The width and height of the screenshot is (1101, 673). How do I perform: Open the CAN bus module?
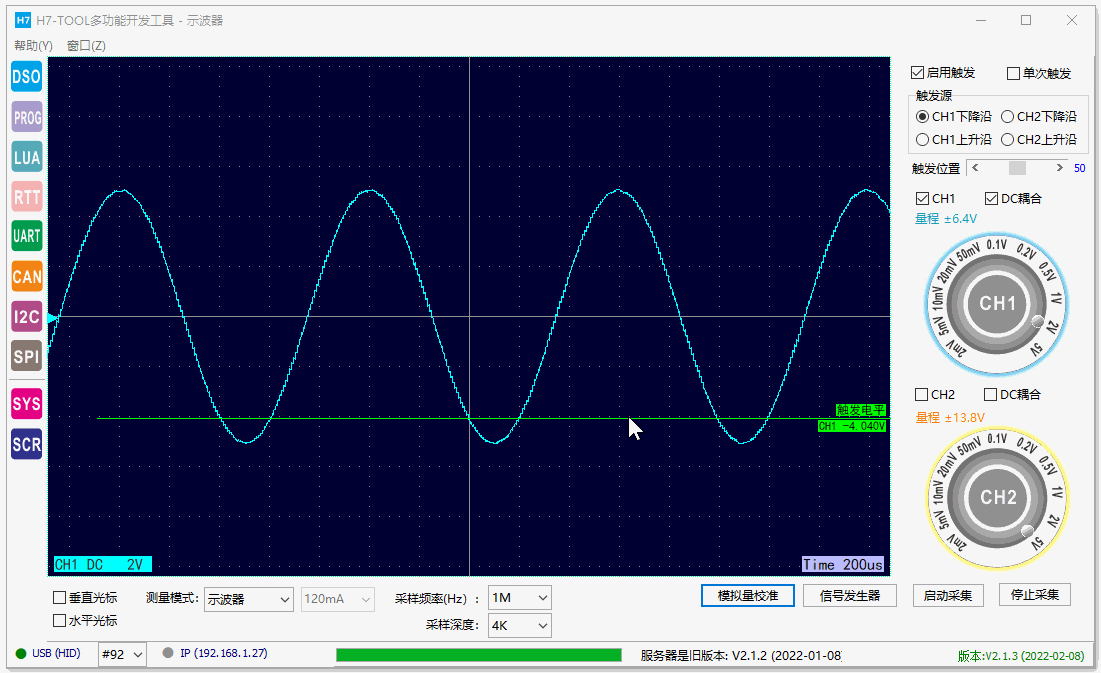[x=27, y=277]
